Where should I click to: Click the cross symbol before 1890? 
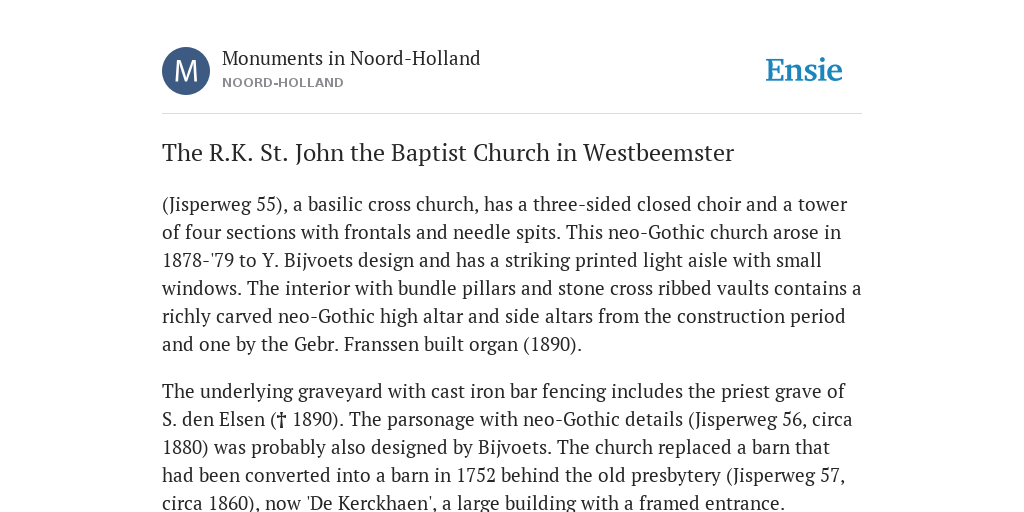point(282,420)
